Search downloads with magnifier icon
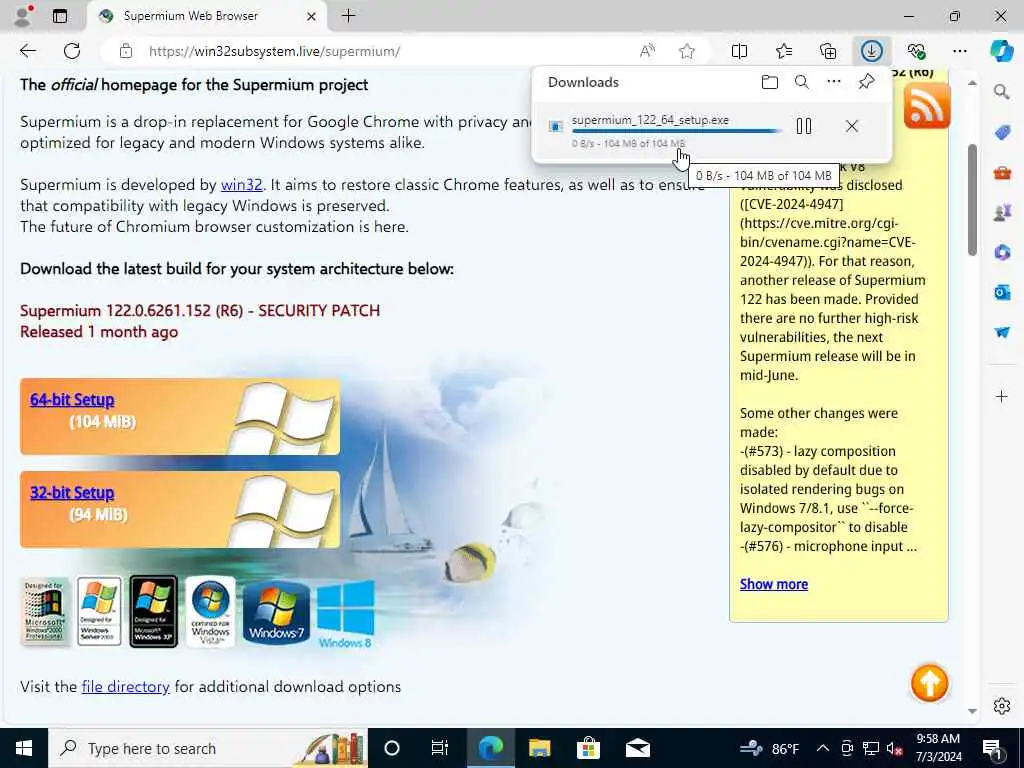Viewport: 1024px width, 768px height. 802,82
